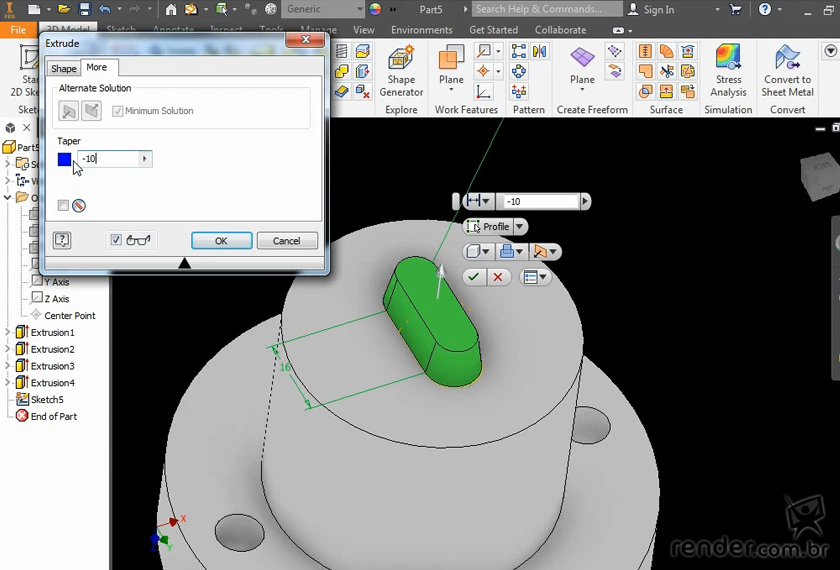Toggle the Minimum Solution checkbox

click(118, 111)
